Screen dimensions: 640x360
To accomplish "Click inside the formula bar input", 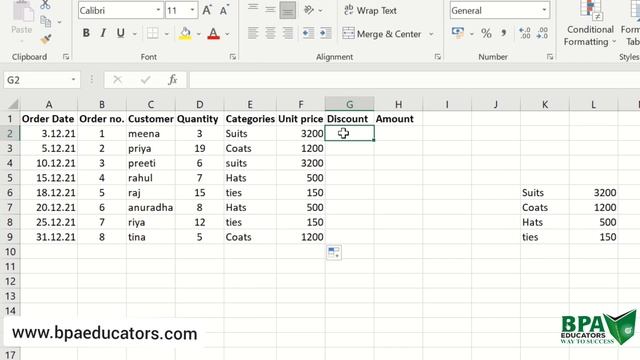I will 414,80.
